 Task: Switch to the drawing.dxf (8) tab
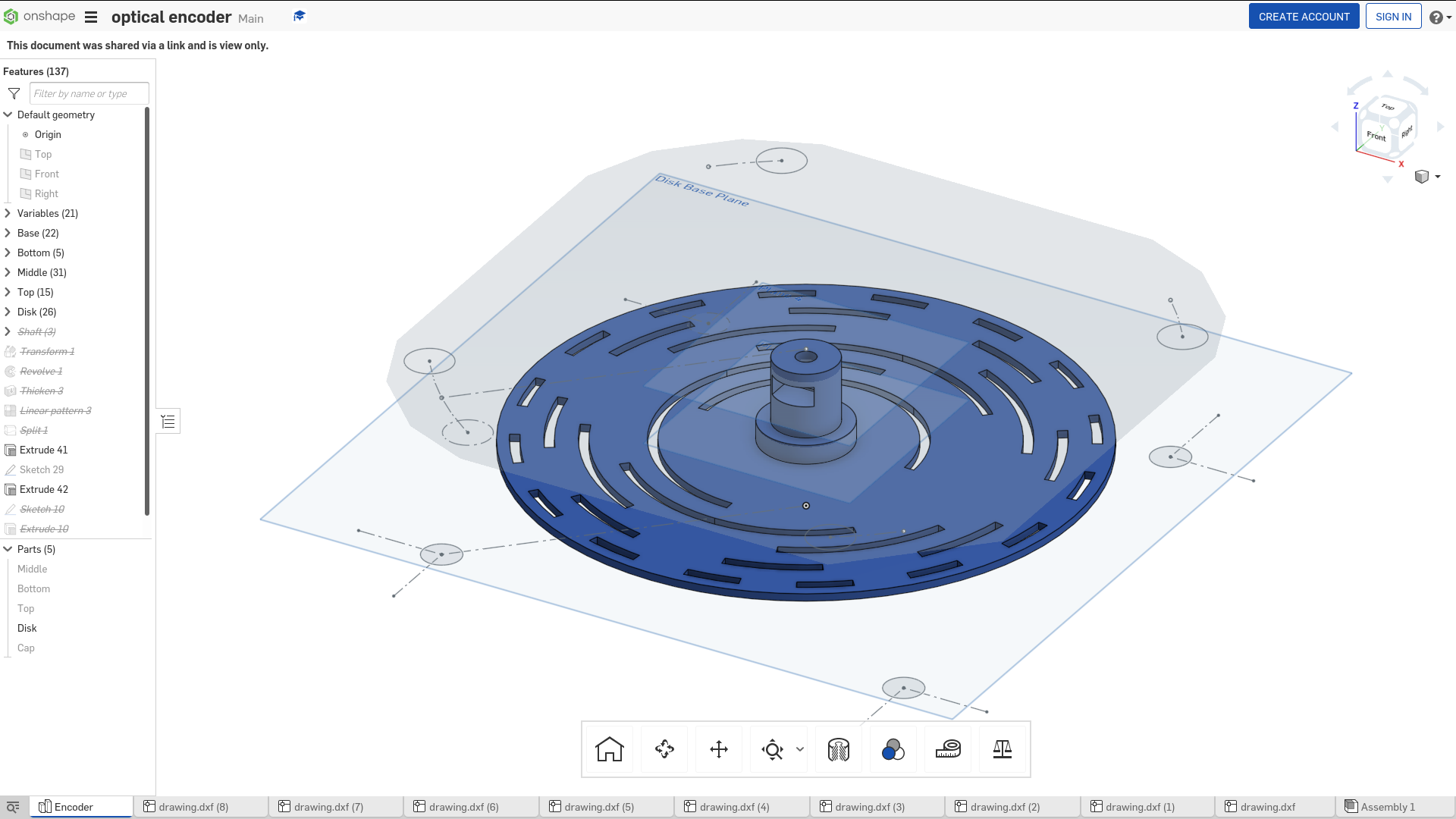point(201,807)
